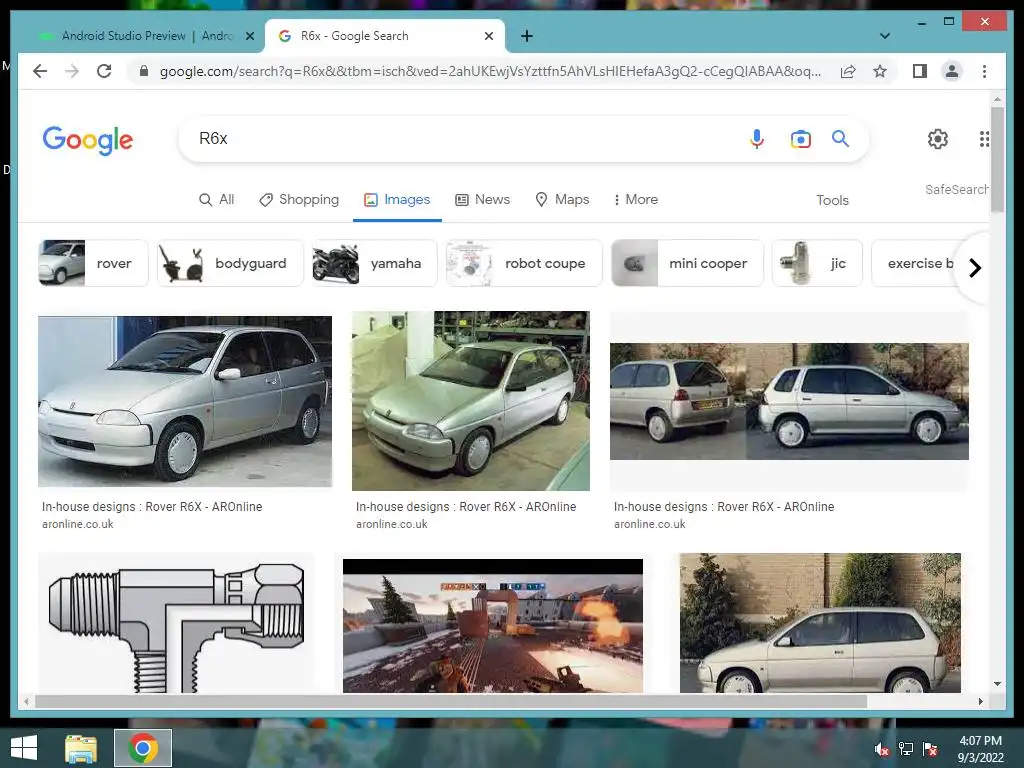The height and width of the screenshot is (768, 1024).
Task: Close the R6x Google Search tab
Action: 488,36
